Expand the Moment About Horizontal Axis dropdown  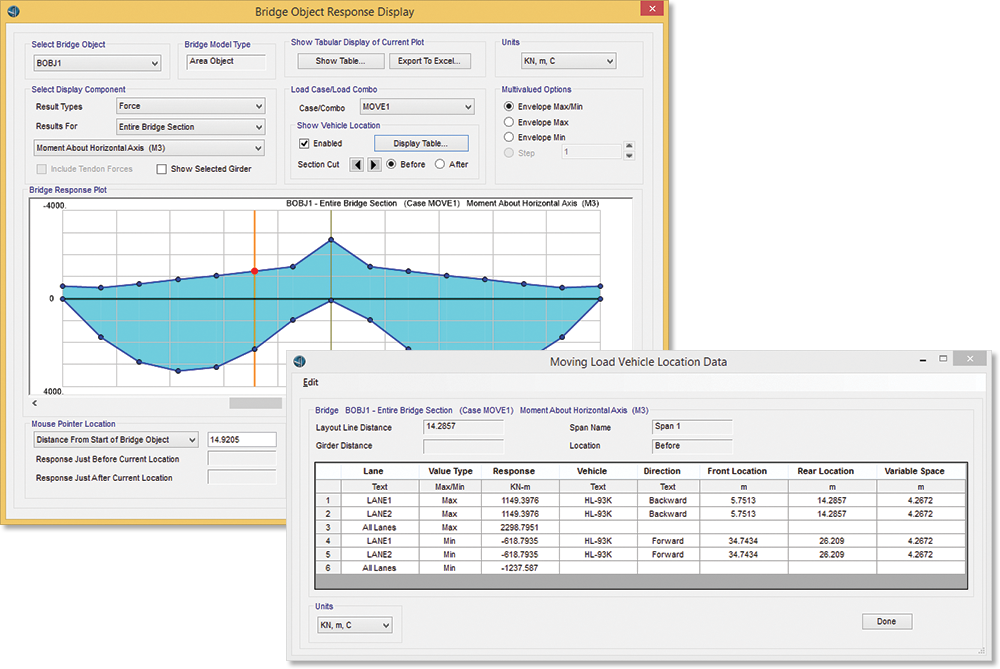[x=148, y=148]
